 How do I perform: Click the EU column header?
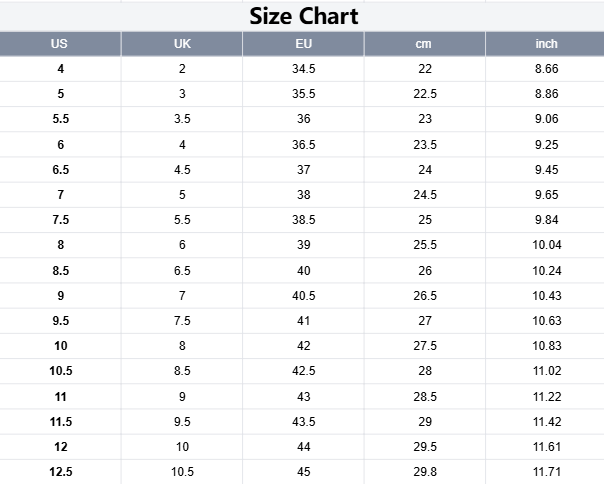point(303,44)
